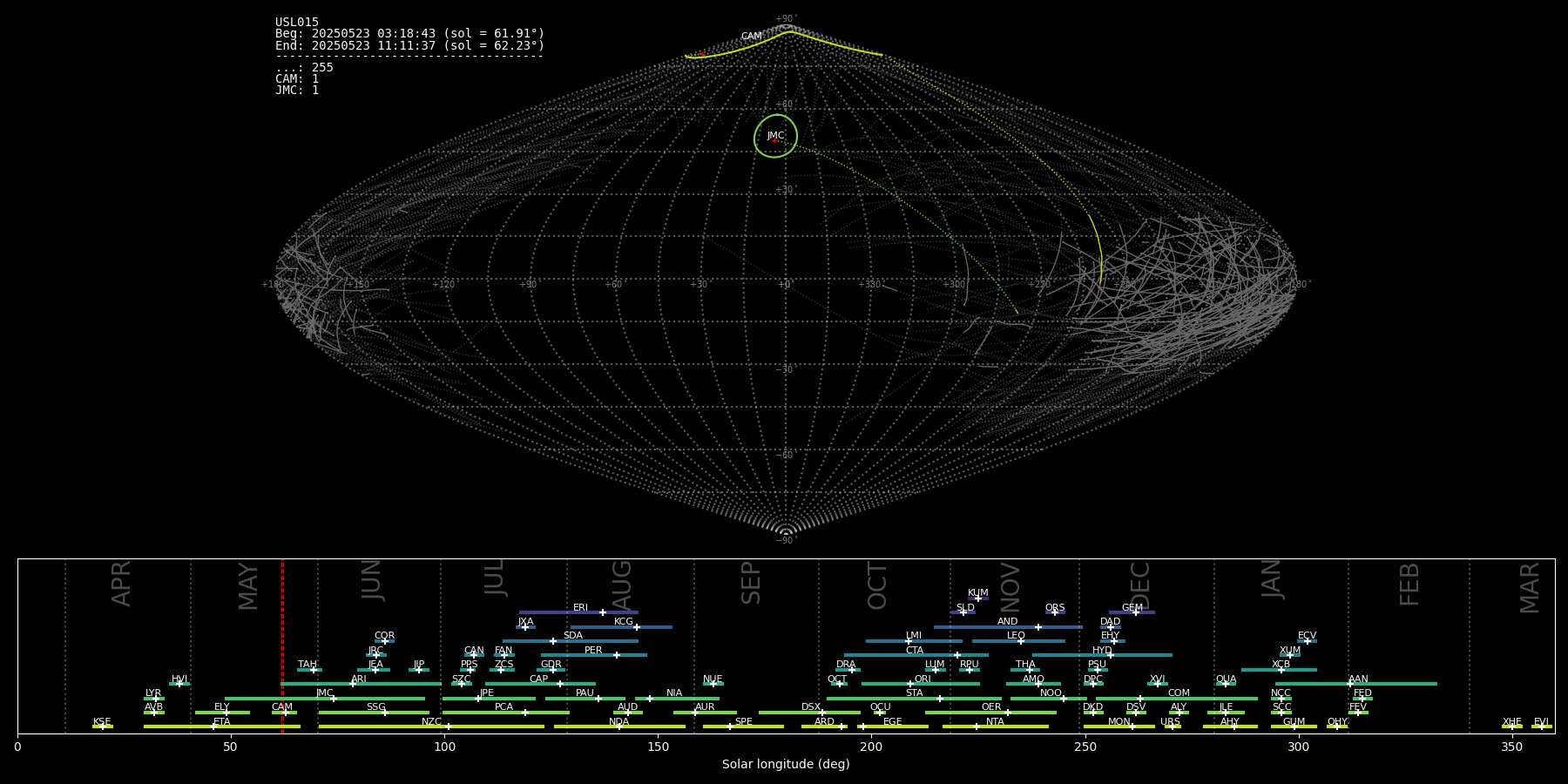Click the '...: 255' count line
Screen dimensions: 1568x784
[x=304, y=67]
